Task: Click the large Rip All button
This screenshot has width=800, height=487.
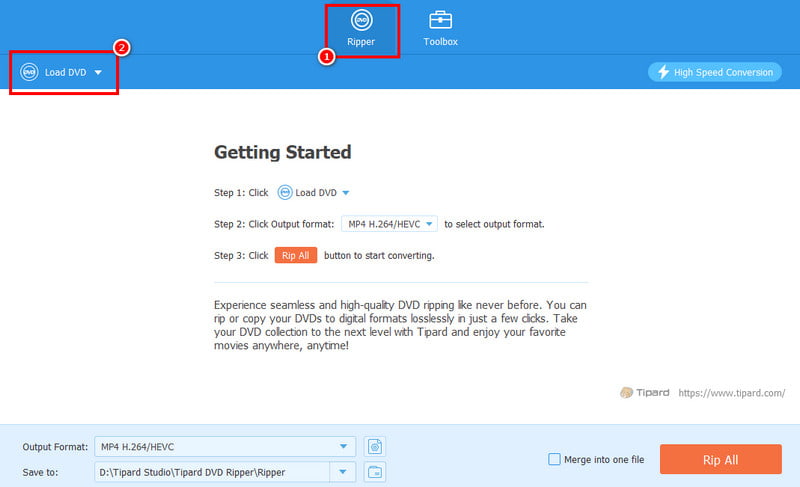Action: [720, 459]
